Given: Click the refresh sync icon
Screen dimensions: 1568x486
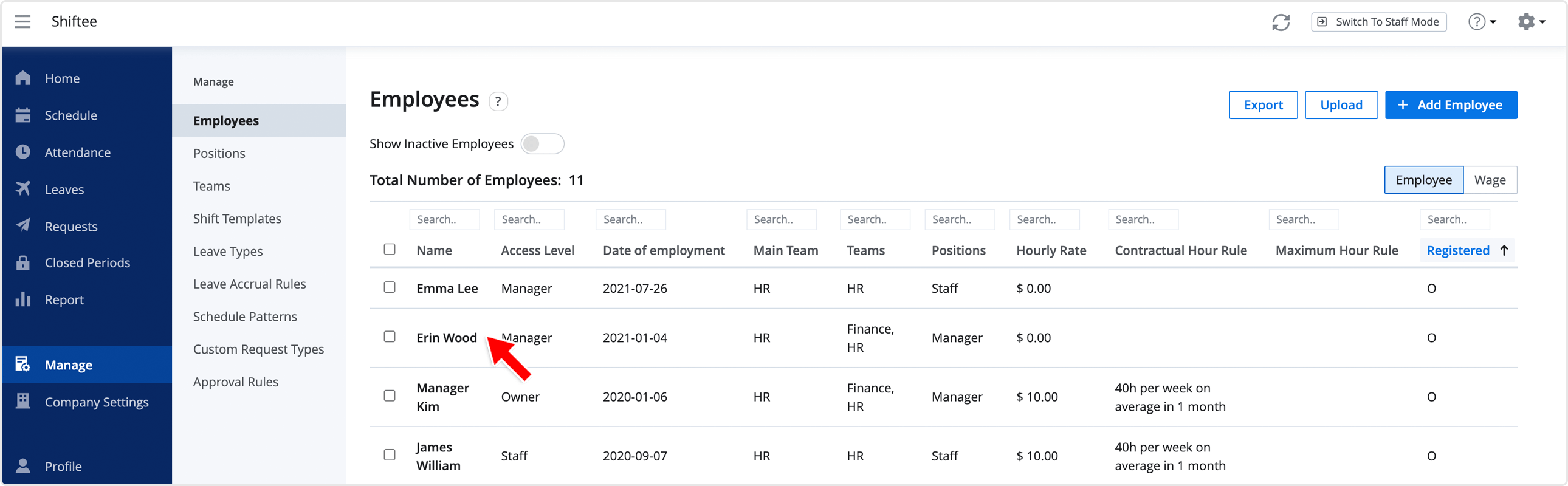Looking at the screenshot, I should [x=1281, y=22].
